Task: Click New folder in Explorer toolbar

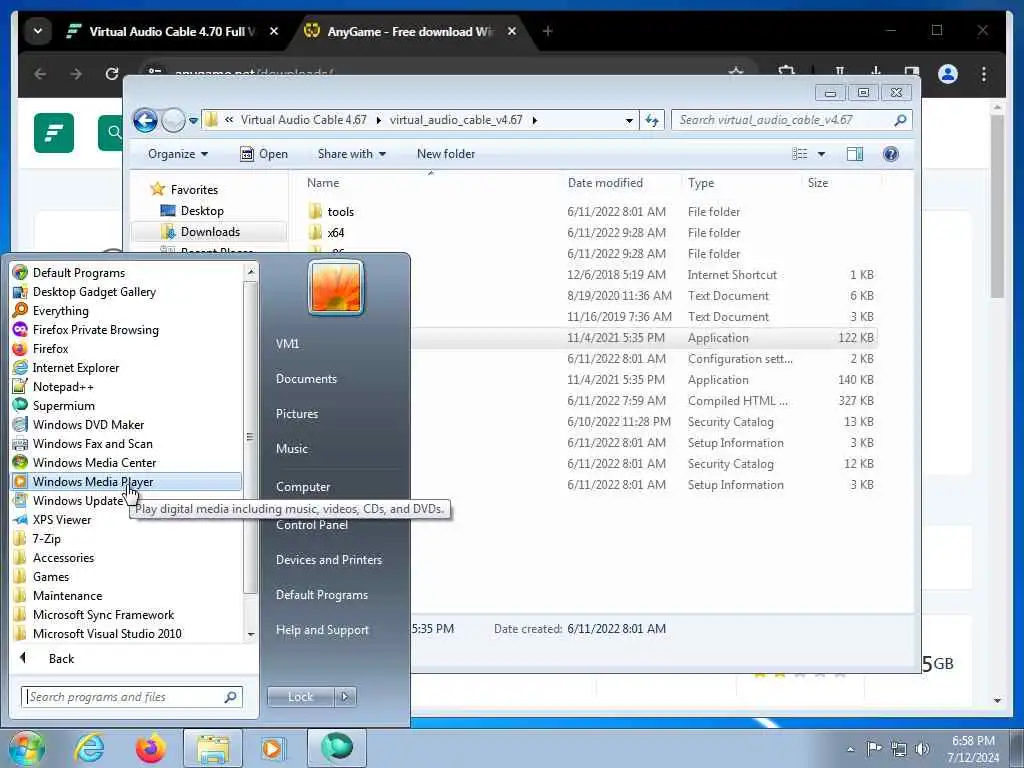Action: 446,154
